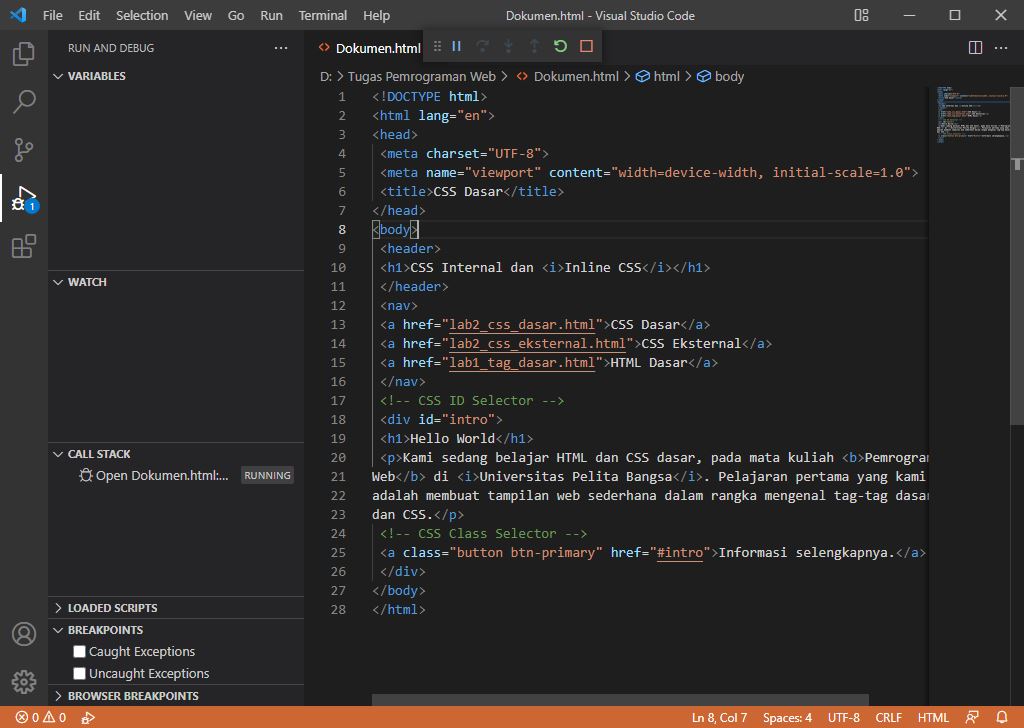
Task: Click the Ln 8, Col 7 status item
Action: point(719,718)
